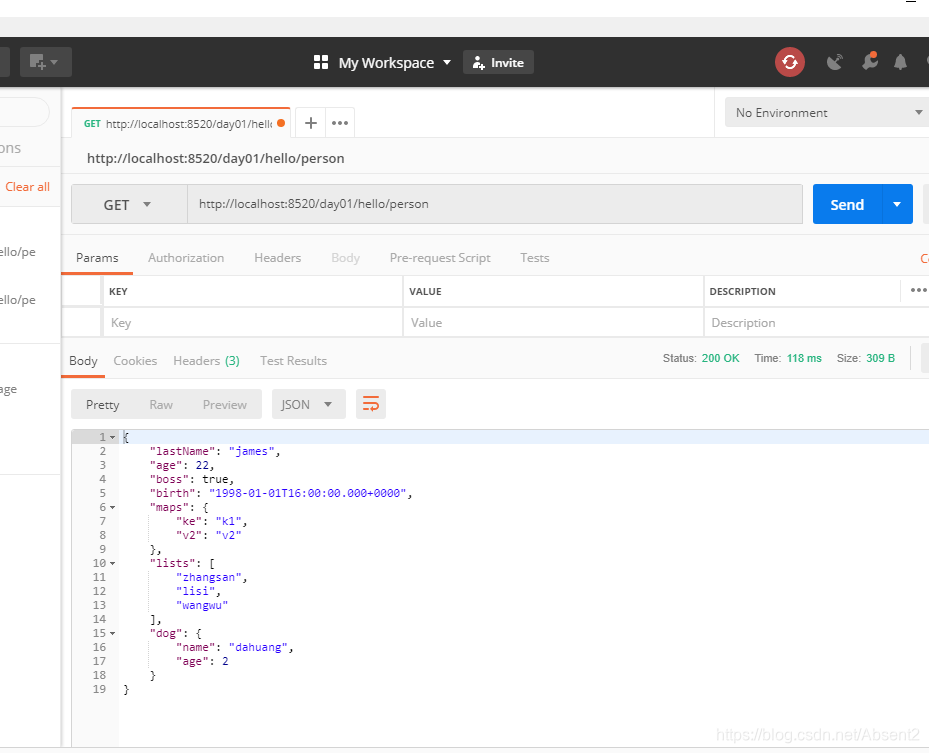This screenshot has height=753, width=929.
Task: Click the KEY column header
Action: pyautogui.click(x=118, y=291)
